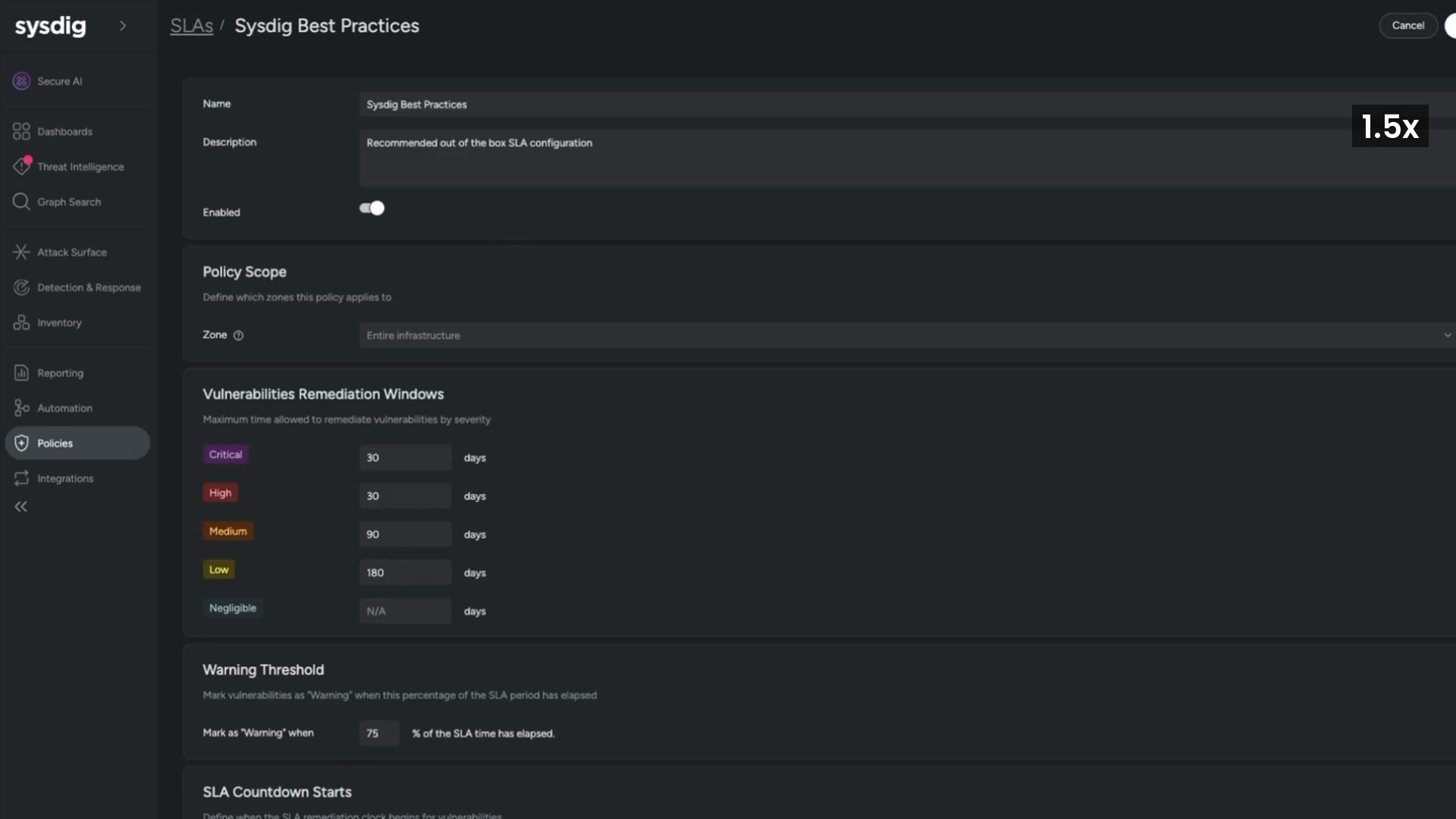Open the Reporting chart icon

click(x=21, y=372)
